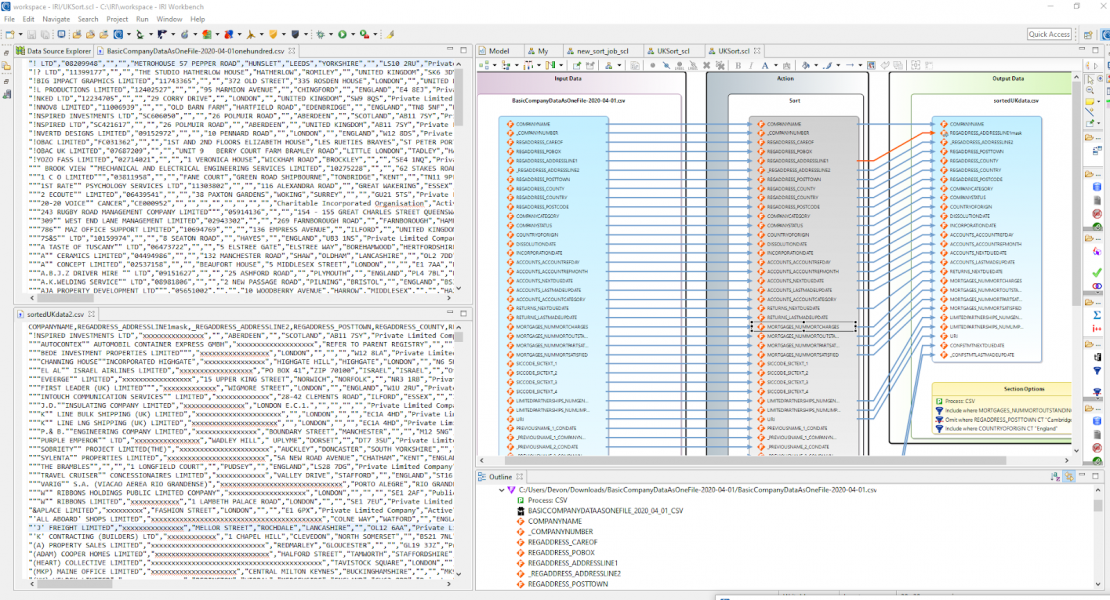This screenshot has width=1110, height=600.
Task: Open the External Tools dropdown arrow
Action: coord(375,34)
